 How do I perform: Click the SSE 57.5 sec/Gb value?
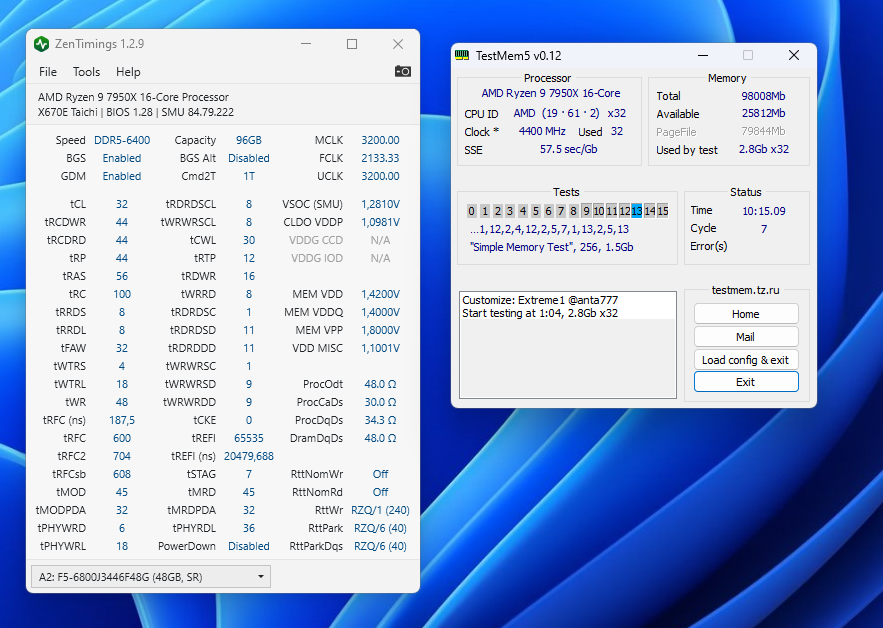click(x=568, y=149)
